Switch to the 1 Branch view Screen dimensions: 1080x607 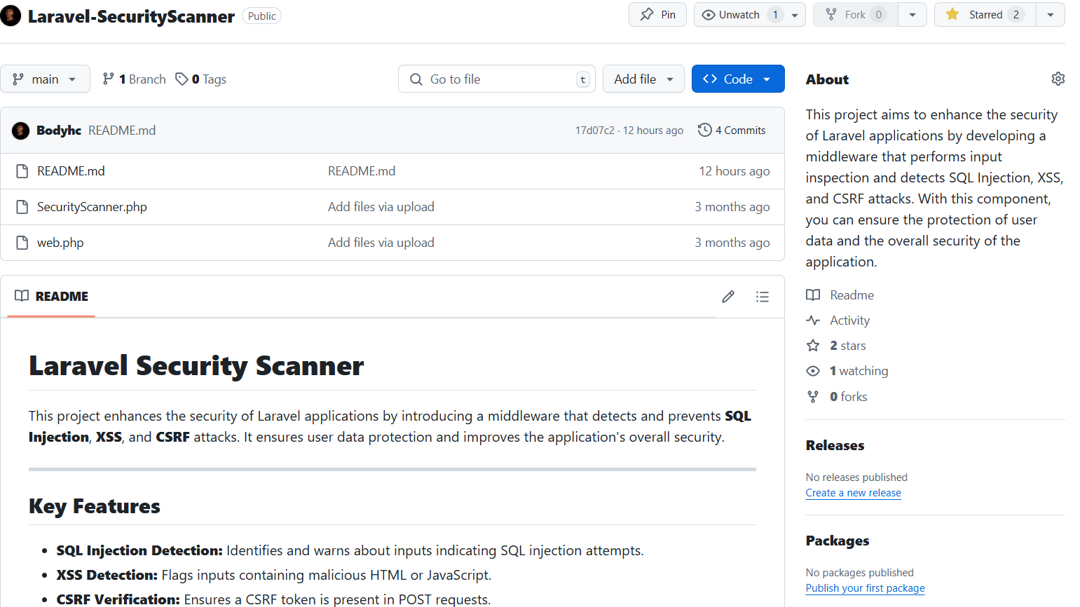(133, 78)
